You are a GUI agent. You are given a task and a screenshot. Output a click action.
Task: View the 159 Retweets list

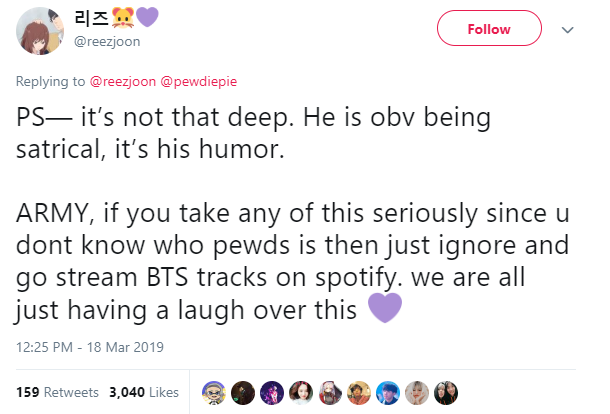coord(57,392)
